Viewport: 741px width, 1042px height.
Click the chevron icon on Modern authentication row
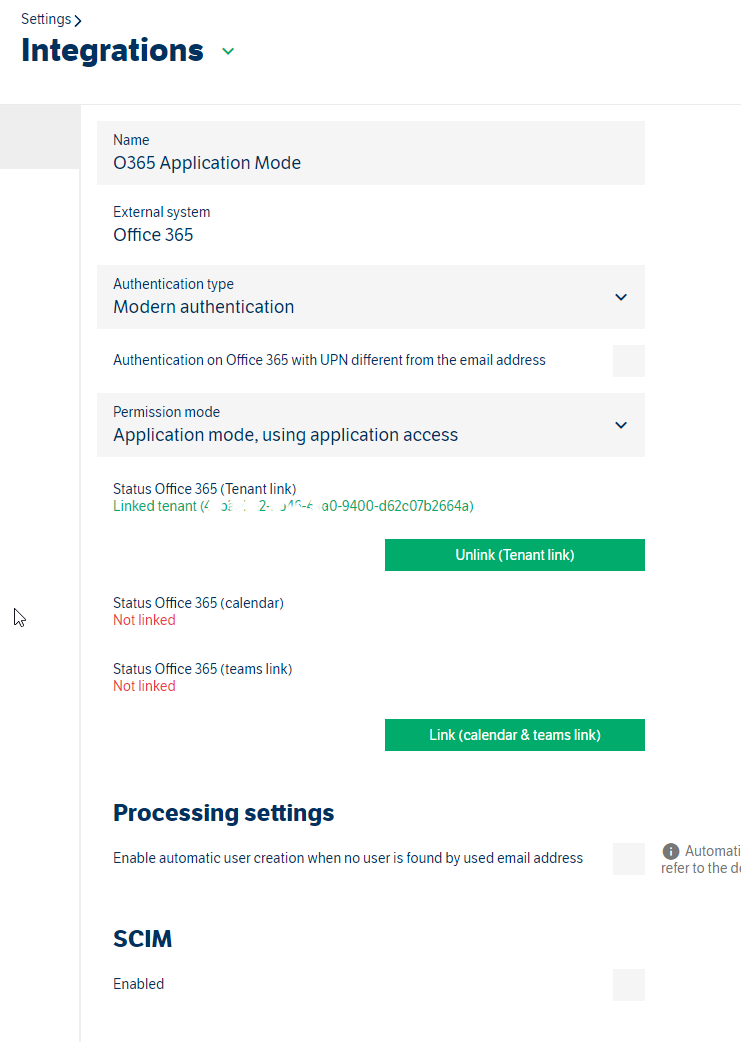621,297
